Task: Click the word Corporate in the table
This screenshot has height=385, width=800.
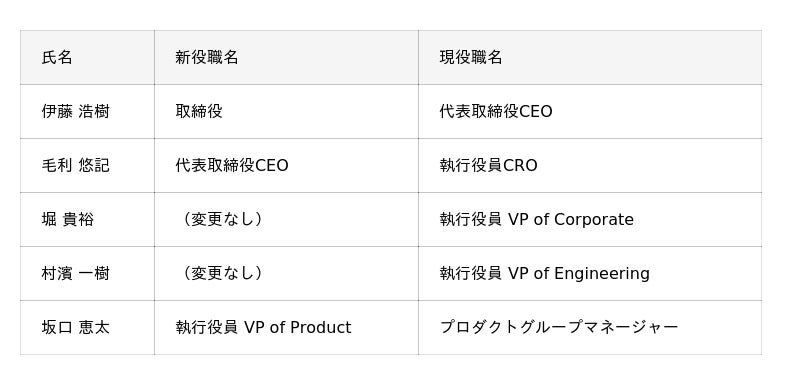Action: point(594,220)
